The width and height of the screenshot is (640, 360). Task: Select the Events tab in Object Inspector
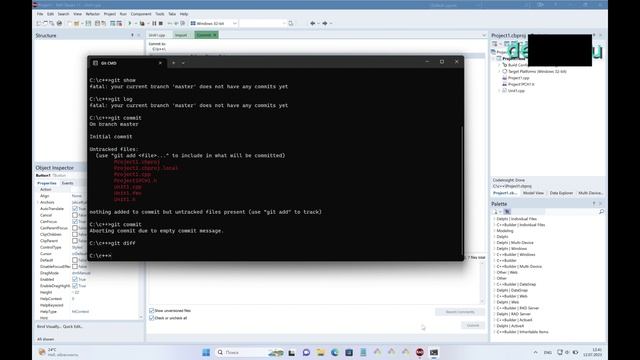pyautogui.click(x=68, y=183)
